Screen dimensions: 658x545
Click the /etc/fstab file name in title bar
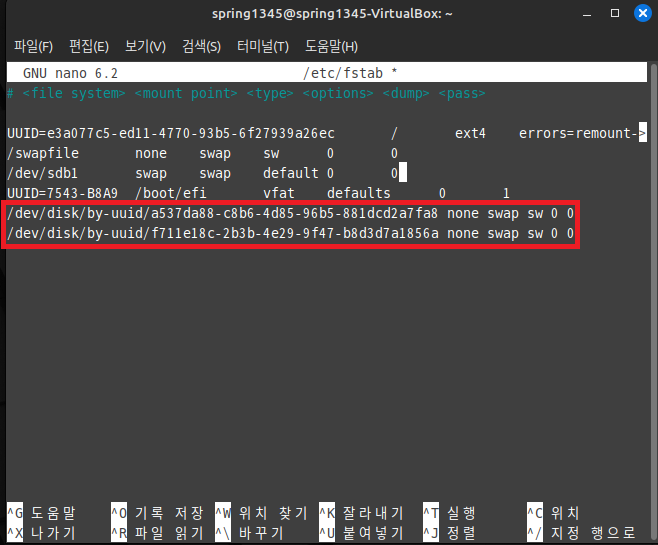[x=343, y=73]
